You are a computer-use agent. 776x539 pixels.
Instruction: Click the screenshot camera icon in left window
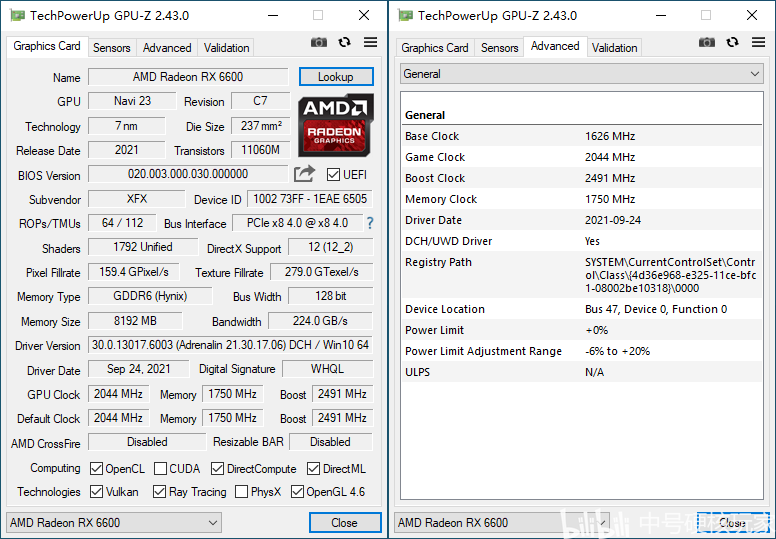point(319,43)
